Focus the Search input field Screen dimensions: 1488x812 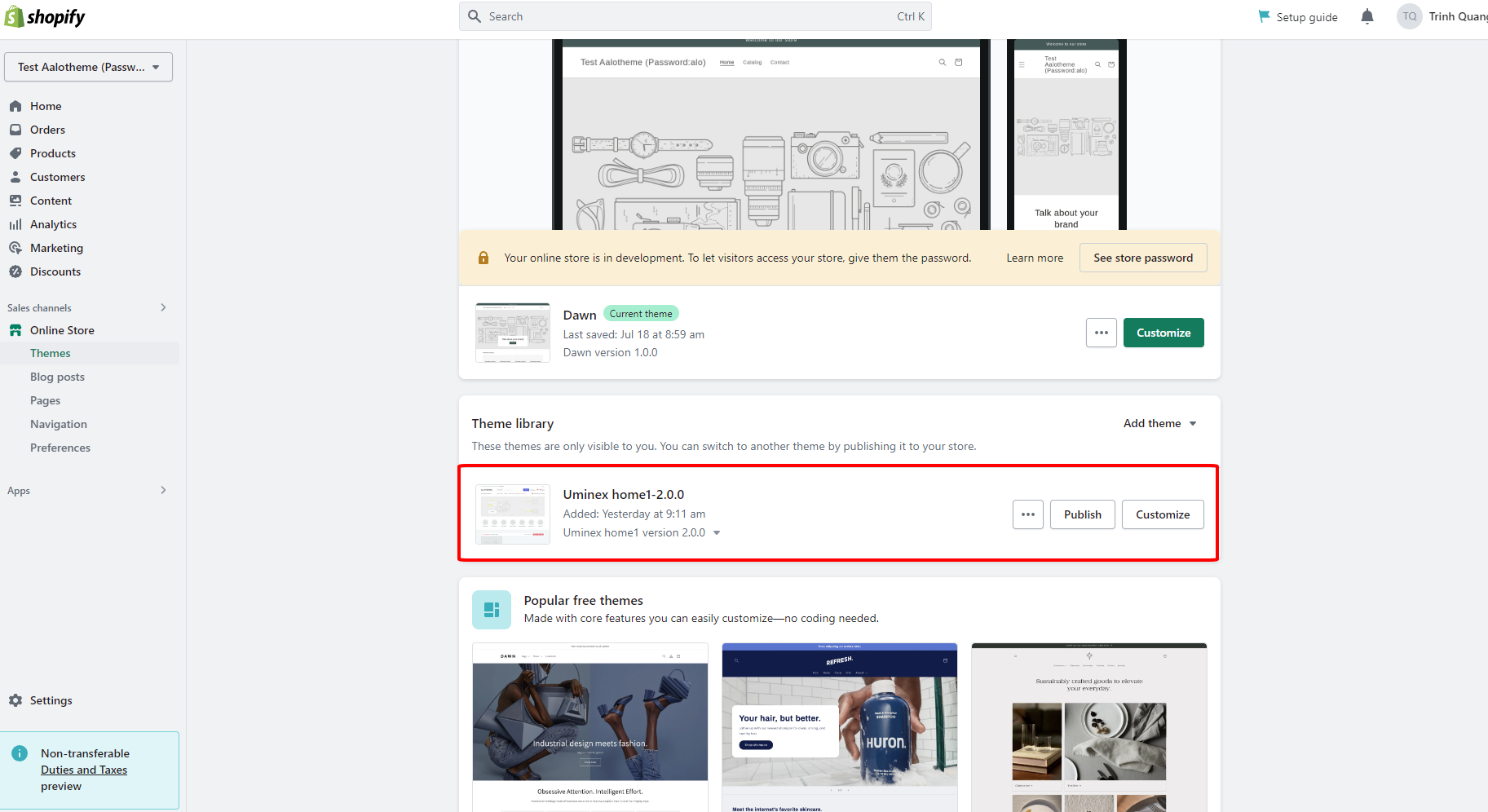pyautogui.click(x=695, y=16)
